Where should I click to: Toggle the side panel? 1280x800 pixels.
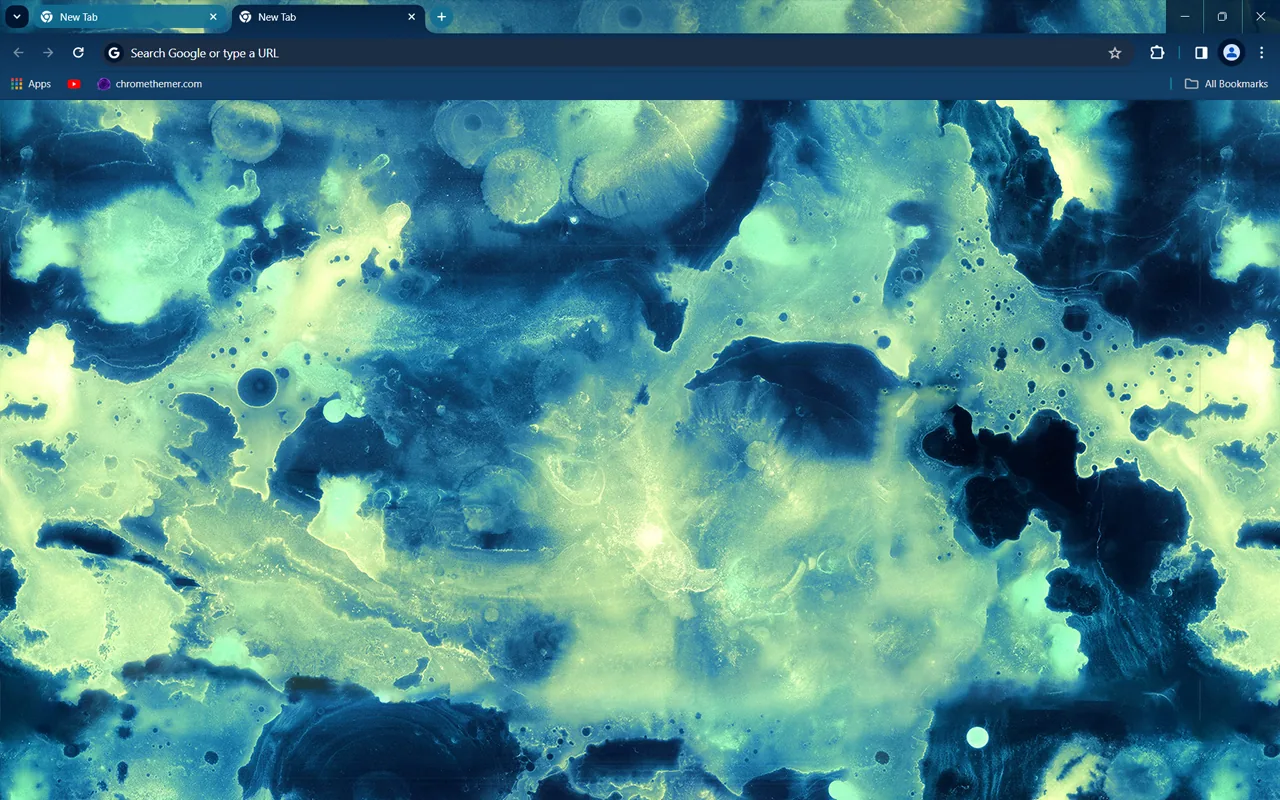click(x=1201, y=53)
